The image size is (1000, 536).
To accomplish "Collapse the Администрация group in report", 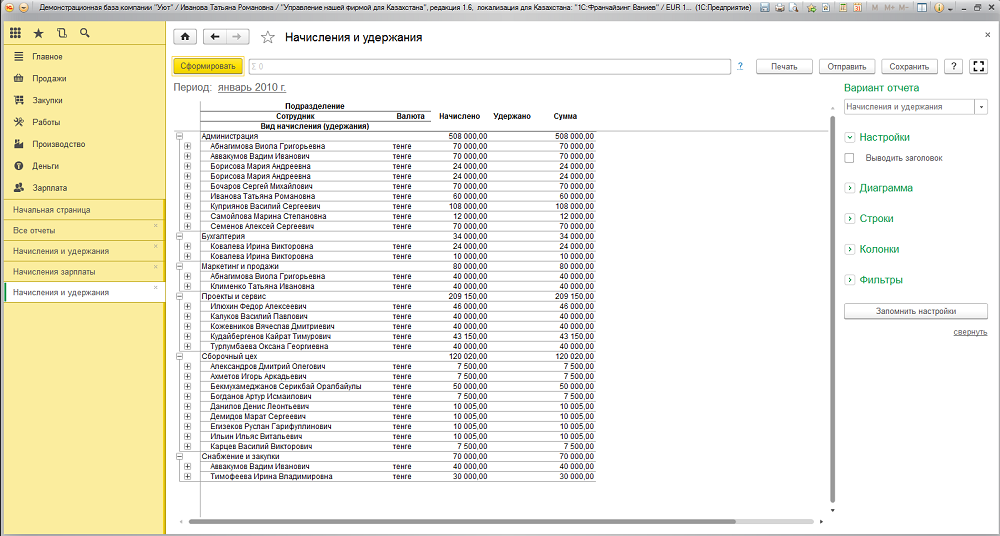I will (179, 136).
